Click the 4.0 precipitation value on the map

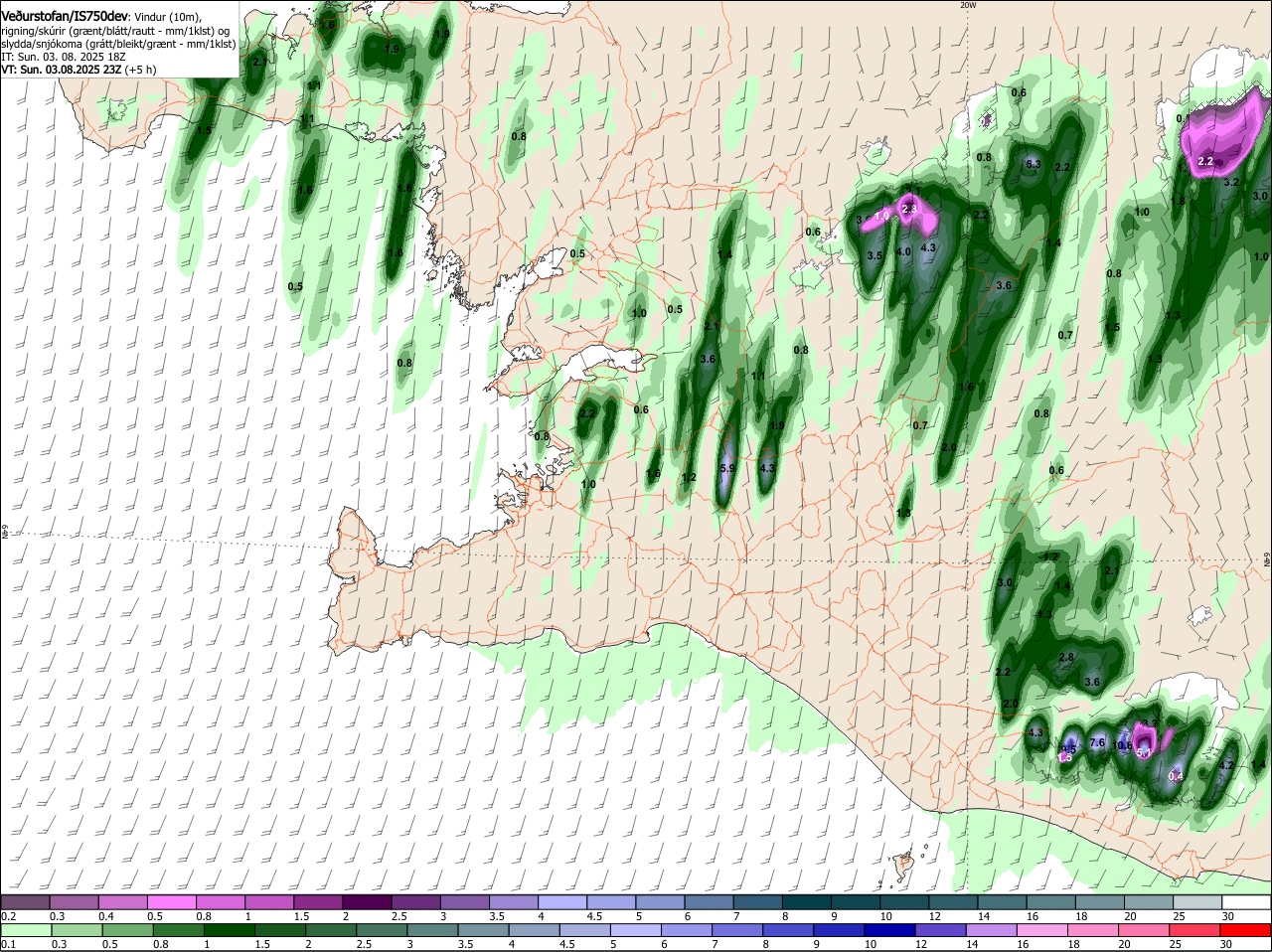[x=903, y=252]
